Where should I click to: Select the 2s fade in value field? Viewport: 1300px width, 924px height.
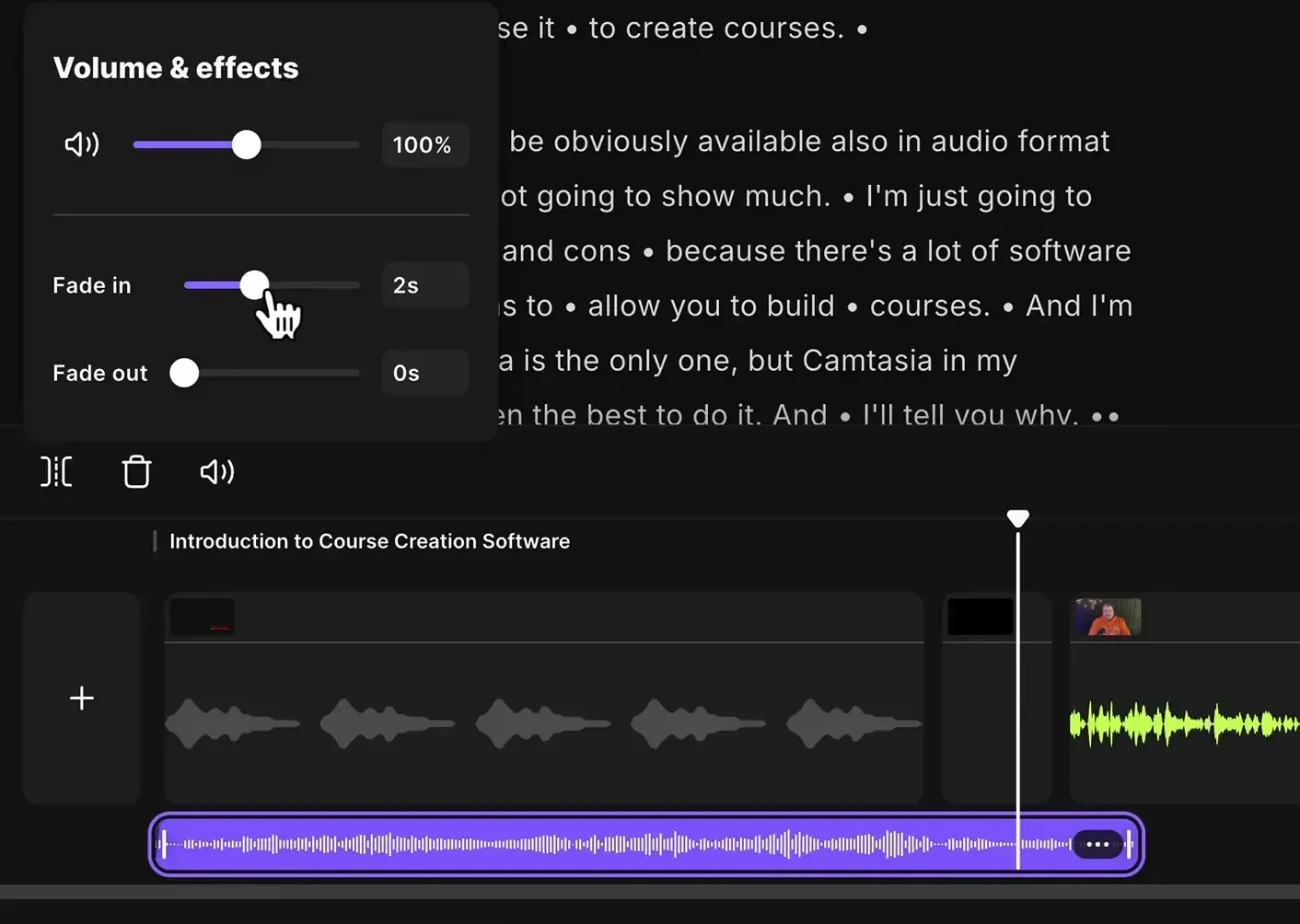coord(424,285)
